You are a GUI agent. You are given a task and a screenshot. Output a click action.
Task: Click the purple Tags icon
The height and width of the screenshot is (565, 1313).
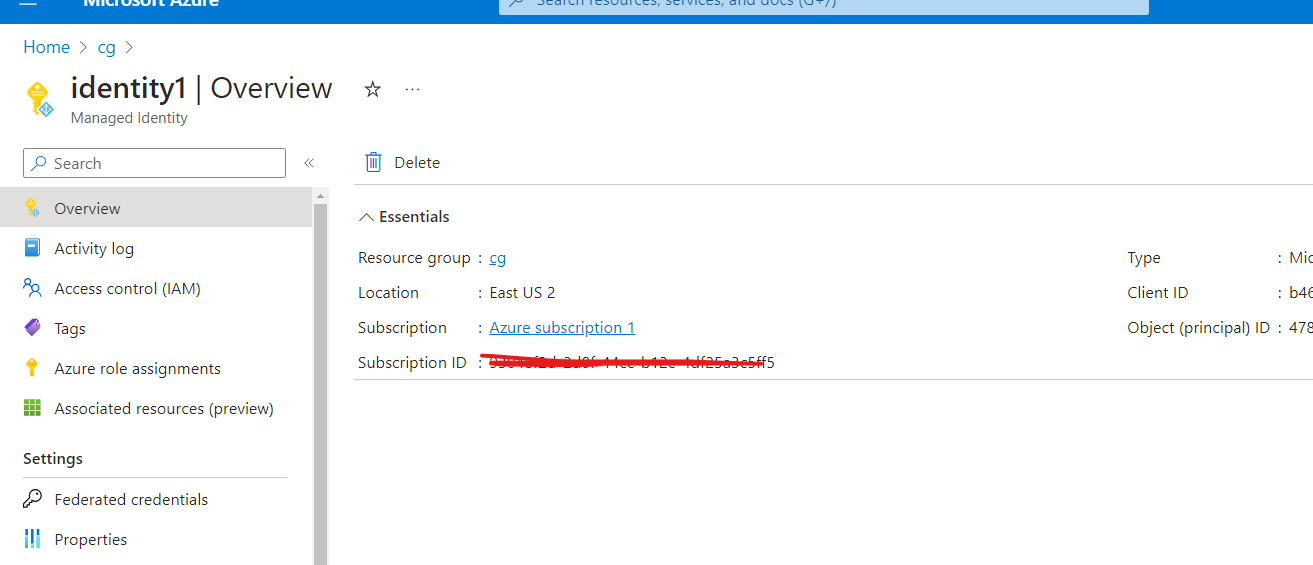[32, 328]
